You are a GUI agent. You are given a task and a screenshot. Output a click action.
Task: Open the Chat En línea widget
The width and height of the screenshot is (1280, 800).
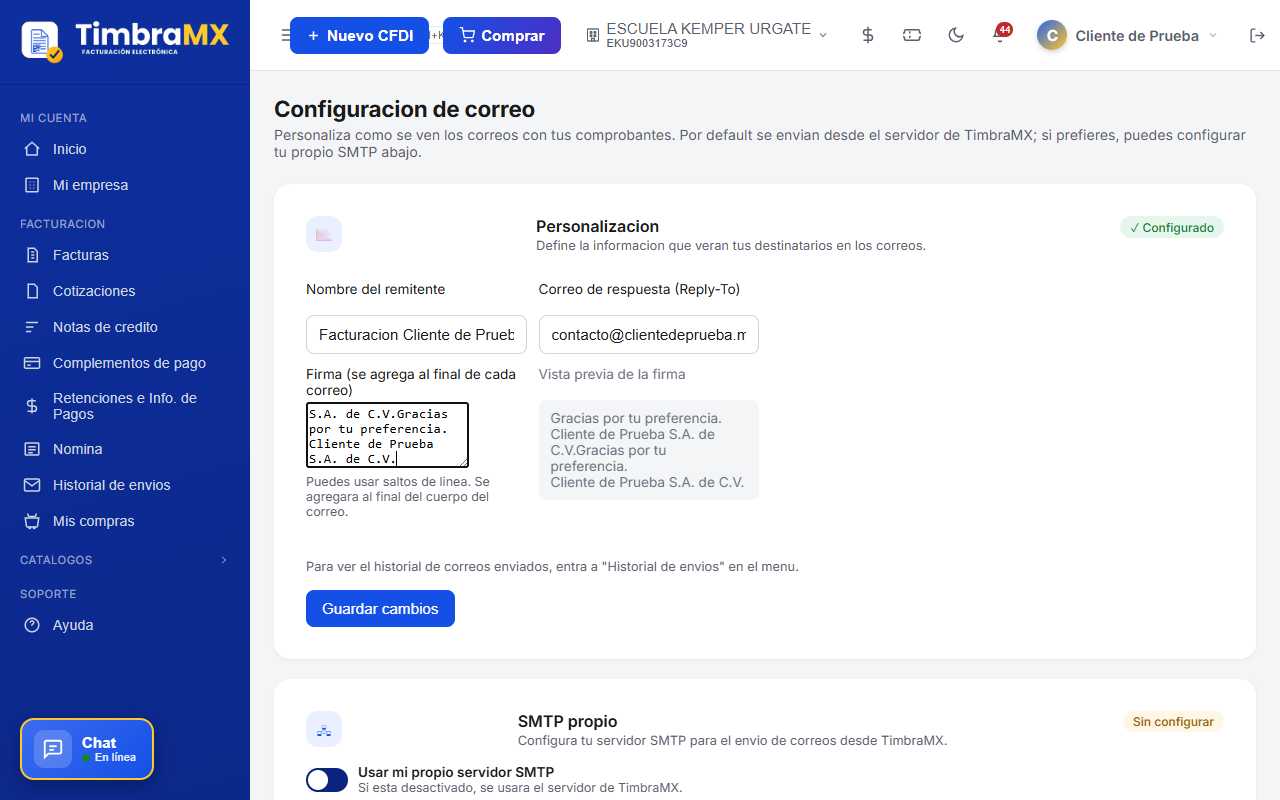click(87, 749)
